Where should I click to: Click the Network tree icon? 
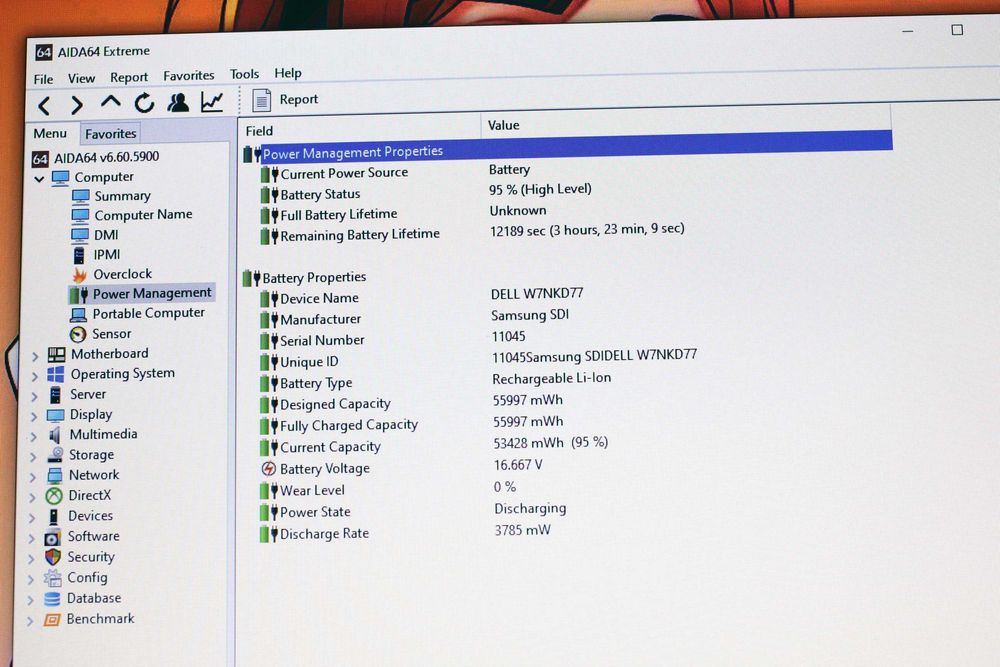[x=55, y=475]
